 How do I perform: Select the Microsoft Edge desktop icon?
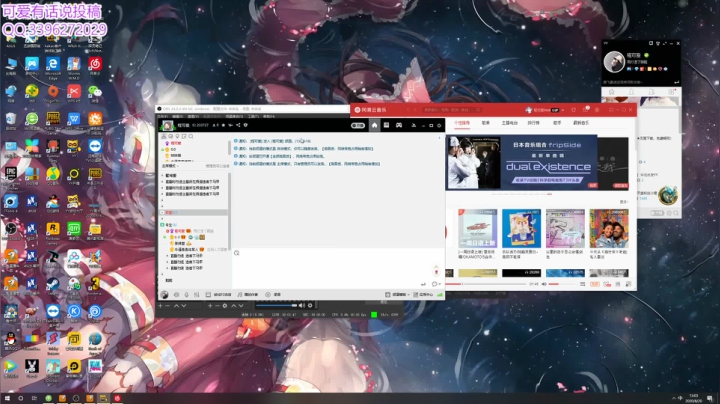(53, 68)
